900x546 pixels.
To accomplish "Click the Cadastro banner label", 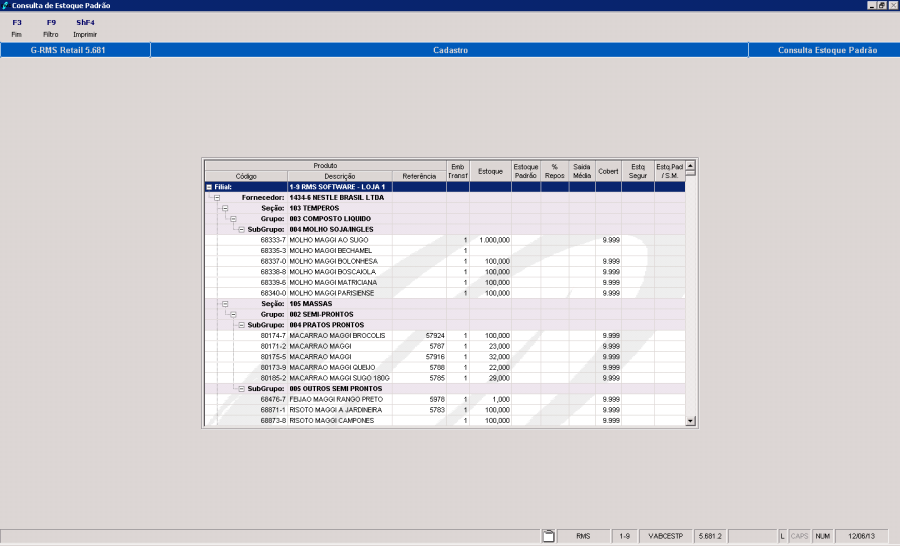I will [450, 50].
